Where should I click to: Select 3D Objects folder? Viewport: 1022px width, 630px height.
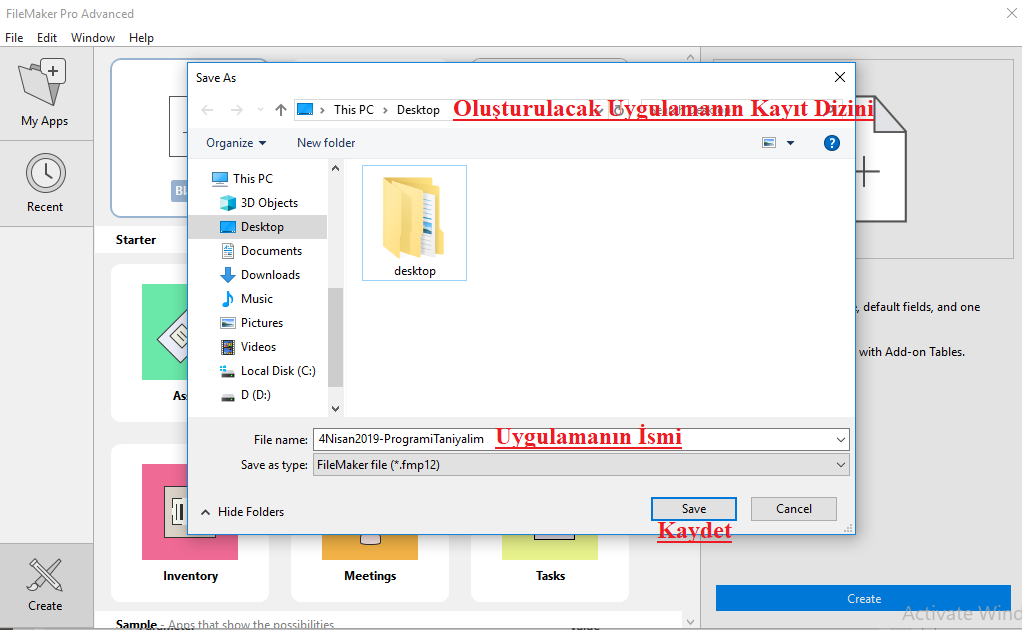coord(269,203)
